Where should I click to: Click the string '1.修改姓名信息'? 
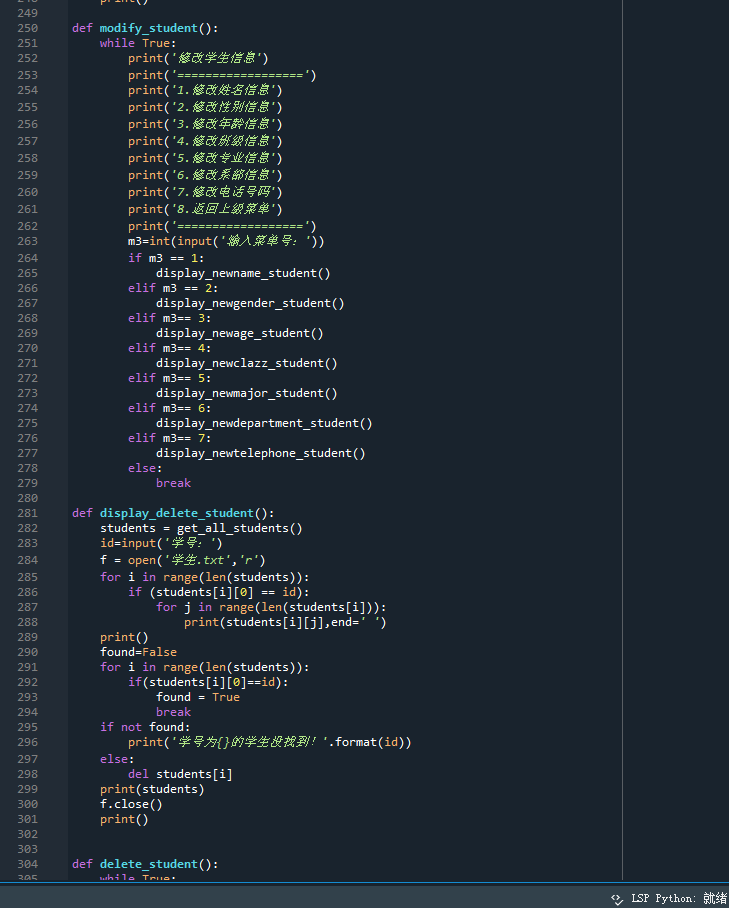(x=224, y=90)
